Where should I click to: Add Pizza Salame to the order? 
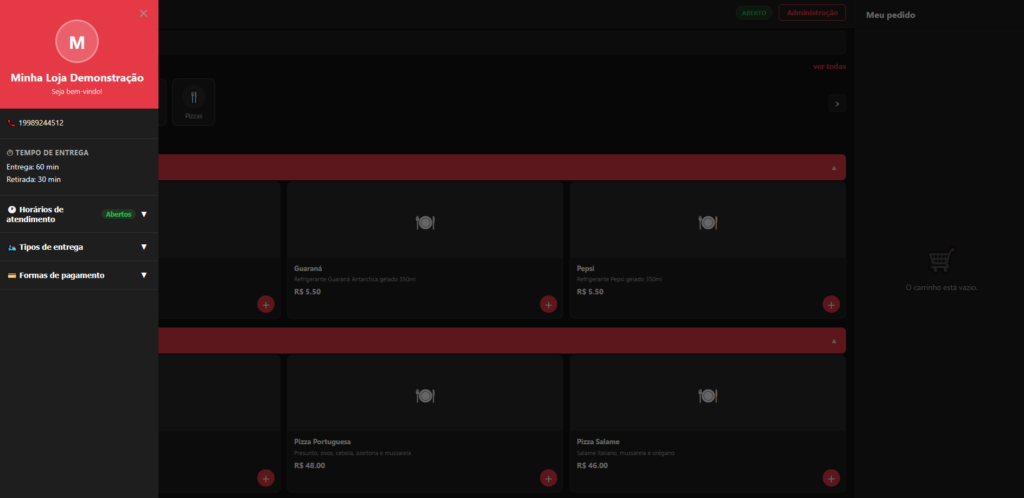point(831,478)
